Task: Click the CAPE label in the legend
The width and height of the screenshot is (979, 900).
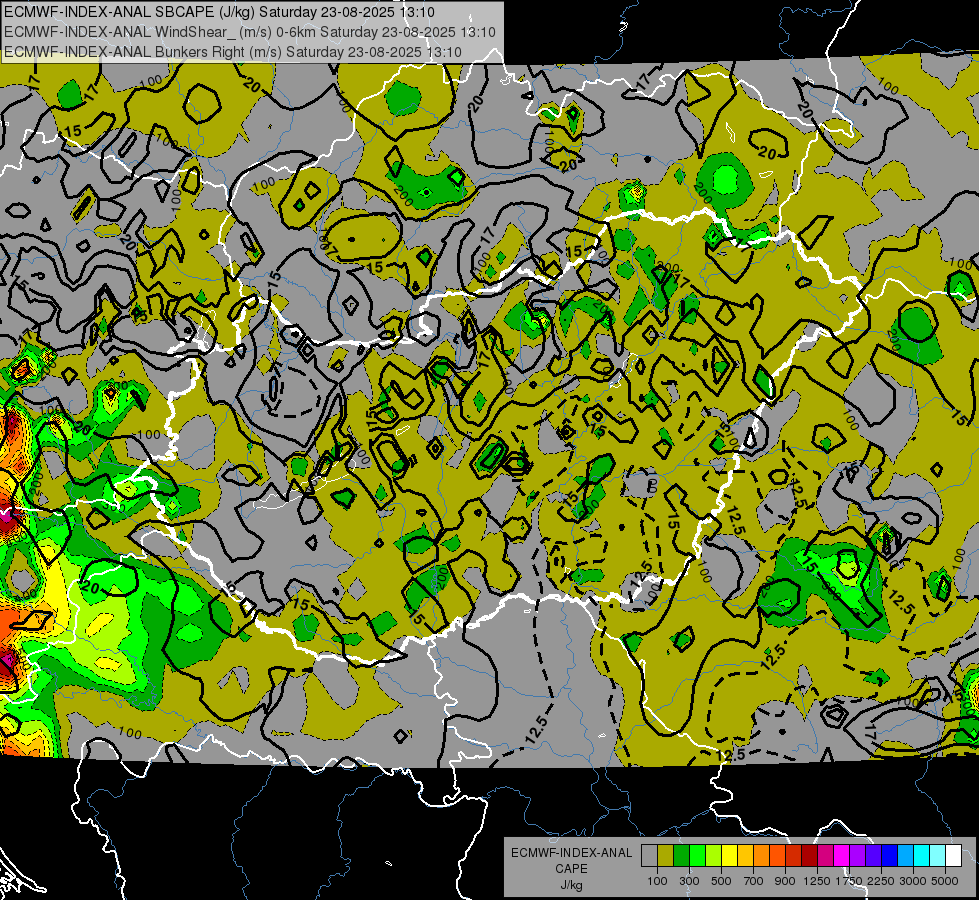Action: point(571,868)
